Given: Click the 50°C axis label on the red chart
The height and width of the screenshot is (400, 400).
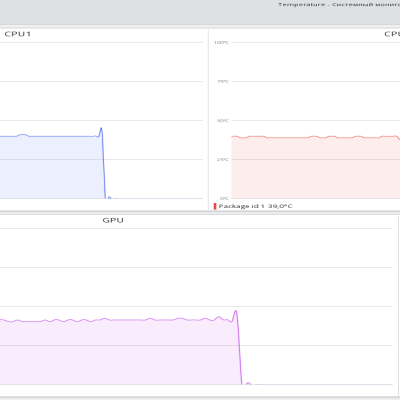Looking at the screenshot, I should 223,121.
